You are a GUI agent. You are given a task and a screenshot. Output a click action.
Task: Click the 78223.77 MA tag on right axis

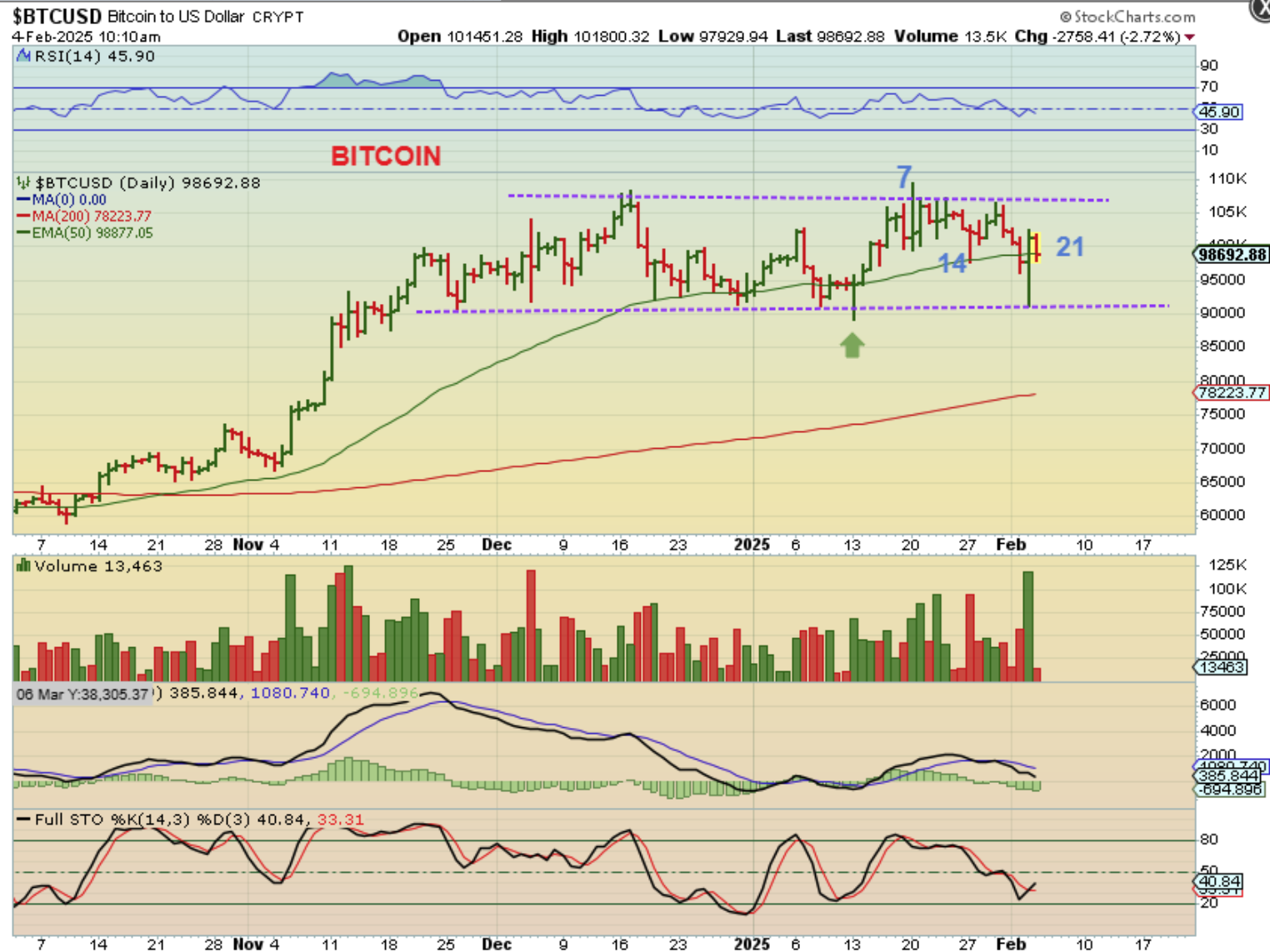pyautogui.click(x=1232, y=392)
